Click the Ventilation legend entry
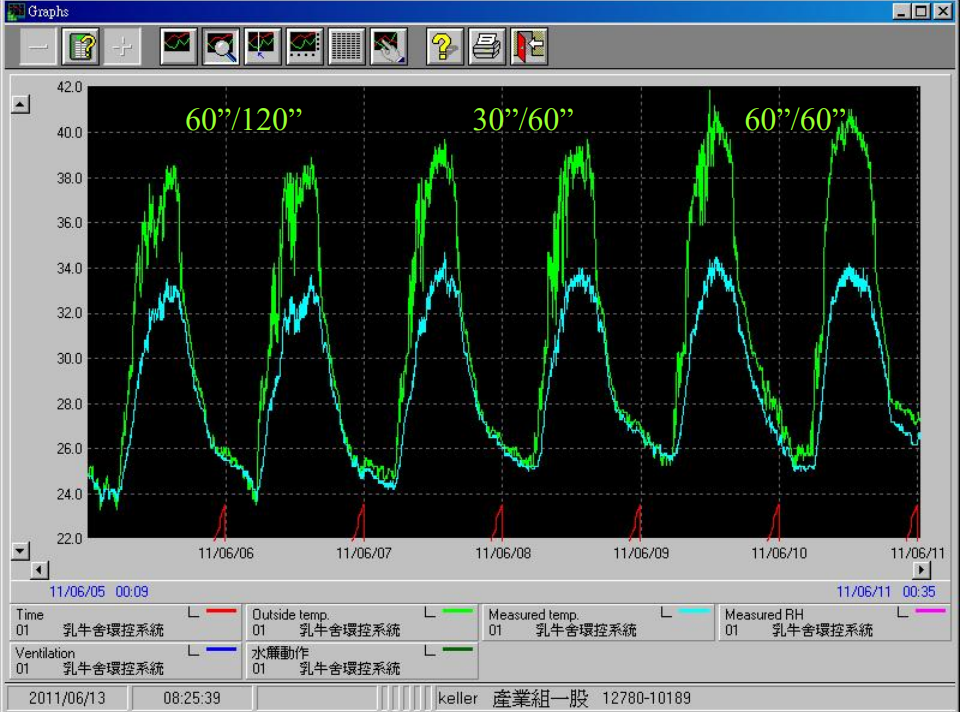Image resolution: width=960 pixels, height=712 pixels. (126, 660)
